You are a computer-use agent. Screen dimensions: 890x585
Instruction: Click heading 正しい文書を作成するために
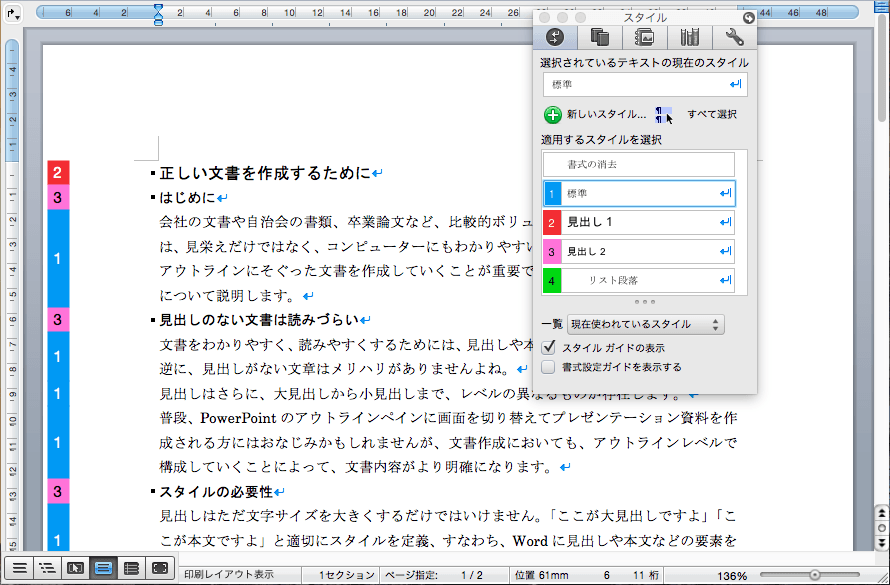265,173
